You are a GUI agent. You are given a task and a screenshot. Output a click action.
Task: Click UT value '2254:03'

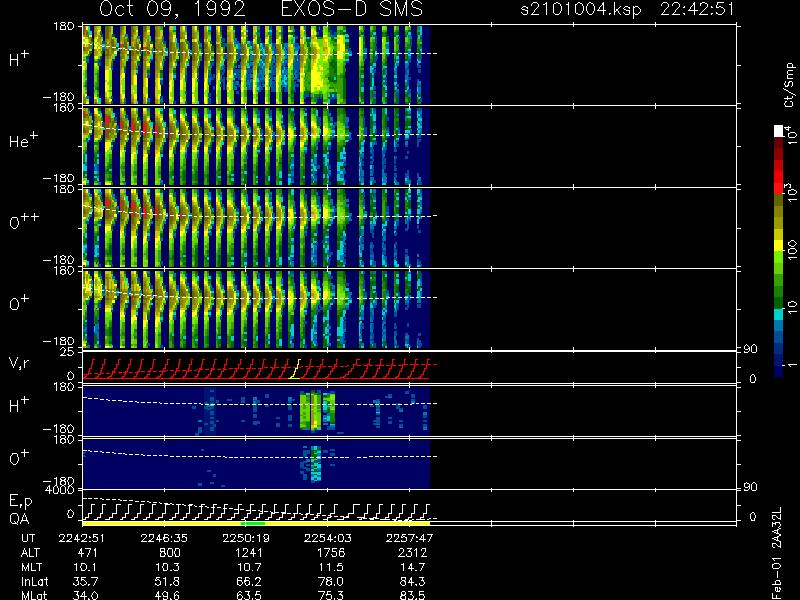(x=328, y=538)
